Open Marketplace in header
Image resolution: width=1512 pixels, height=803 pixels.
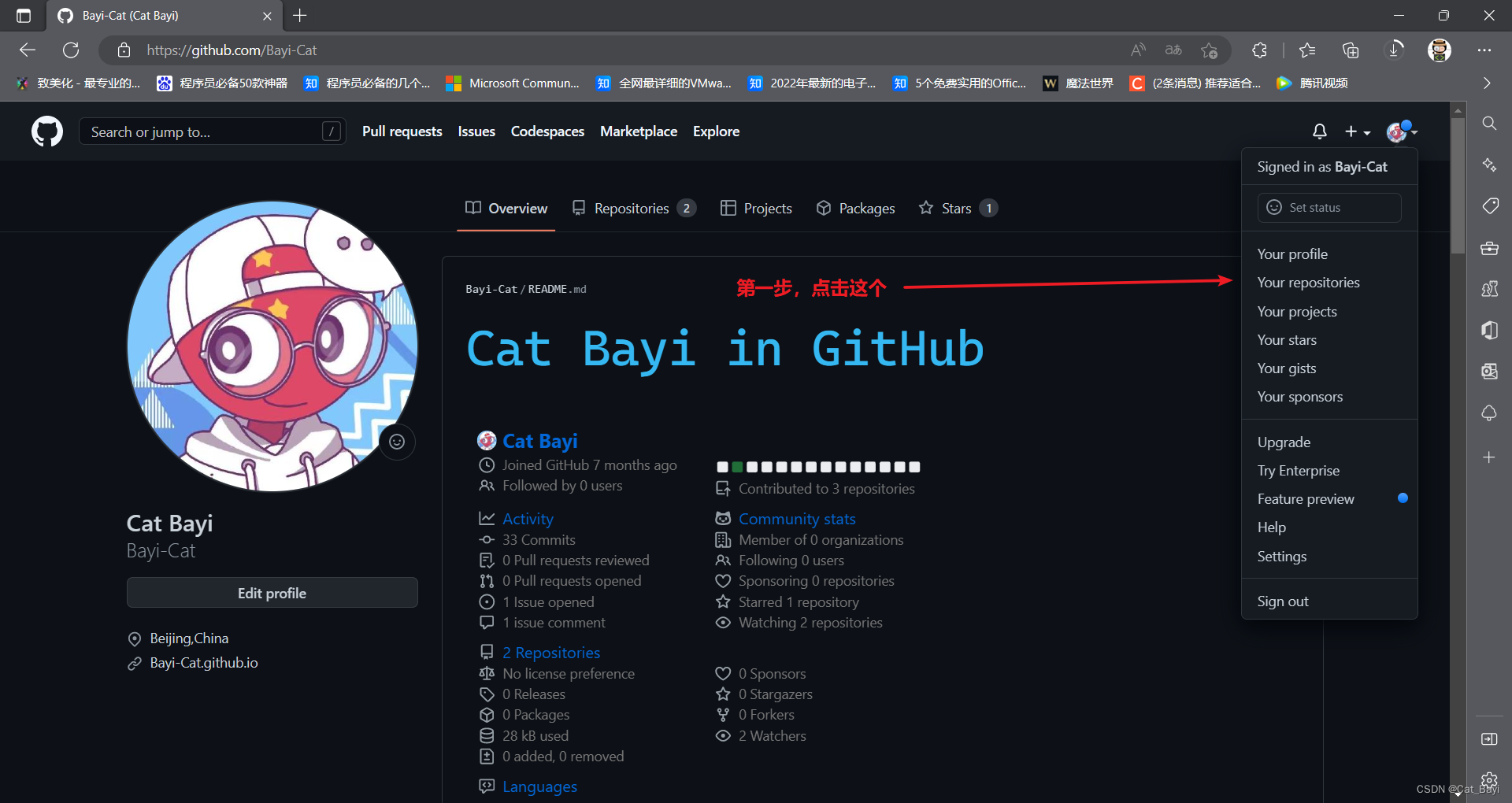pyautogui.click(x=639, y=131)
